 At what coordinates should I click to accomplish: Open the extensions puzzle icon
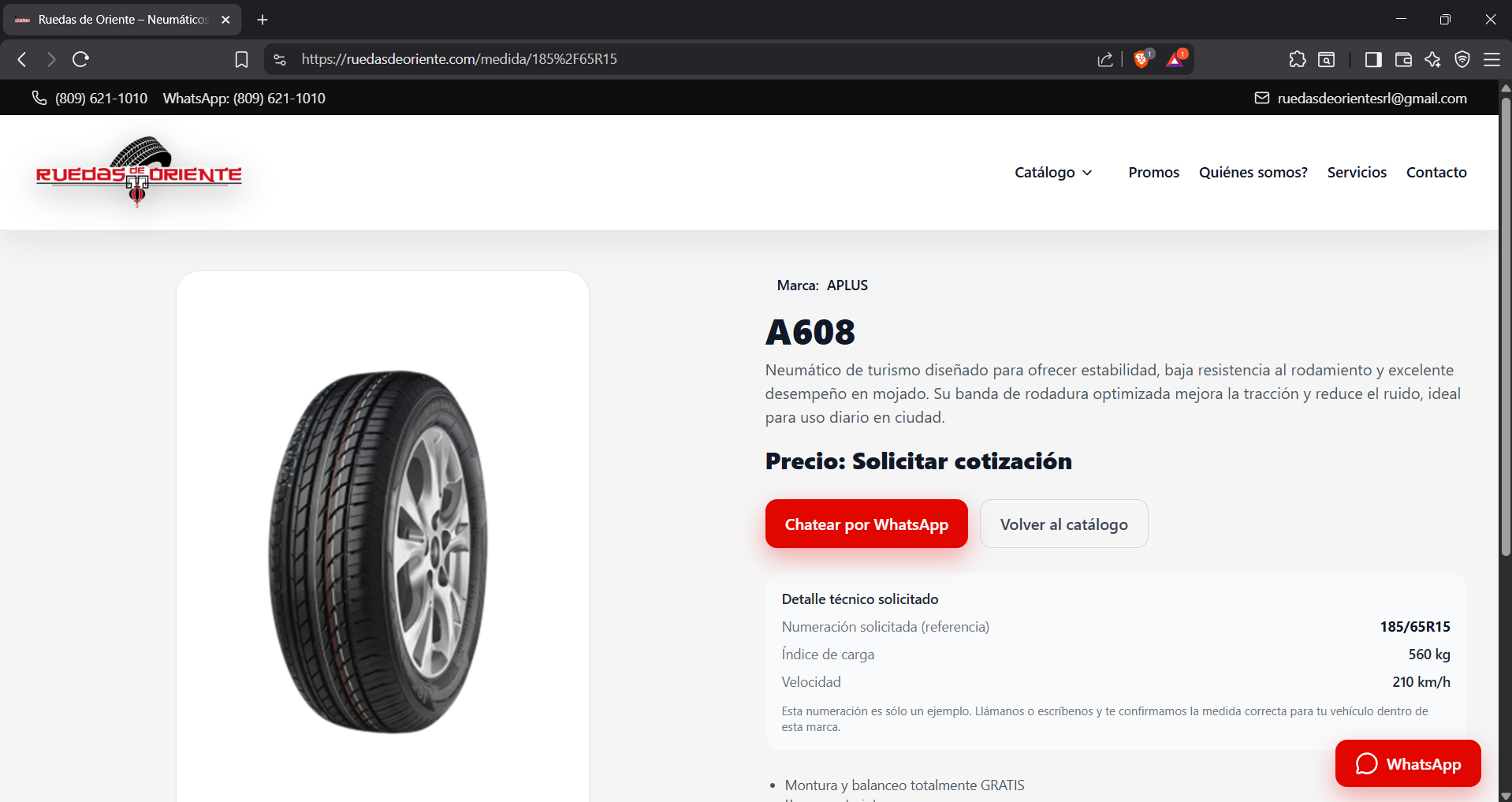[1297, 59]
